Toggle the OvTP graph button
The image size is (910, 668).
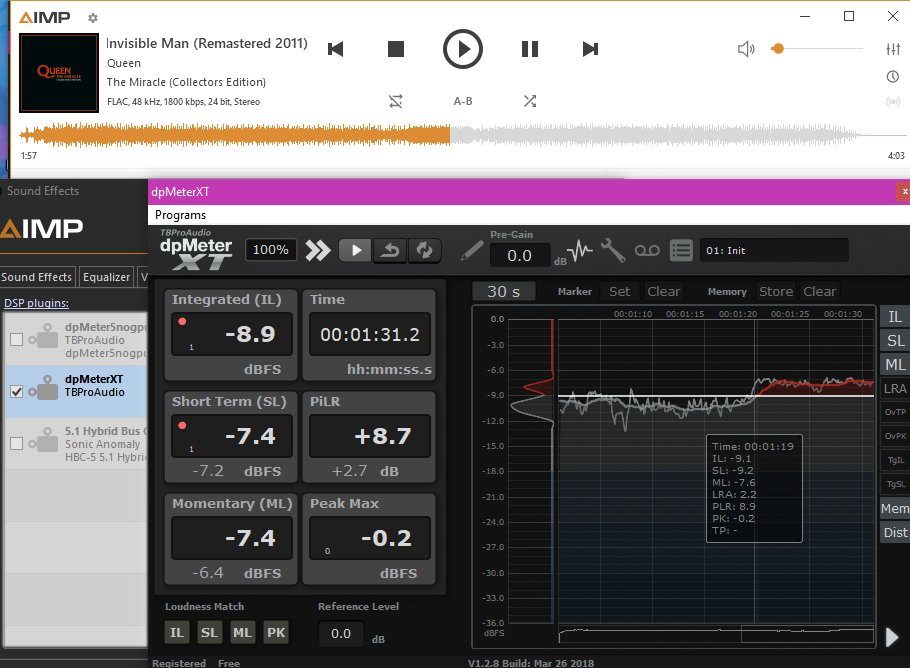click(x=895, y=412)
